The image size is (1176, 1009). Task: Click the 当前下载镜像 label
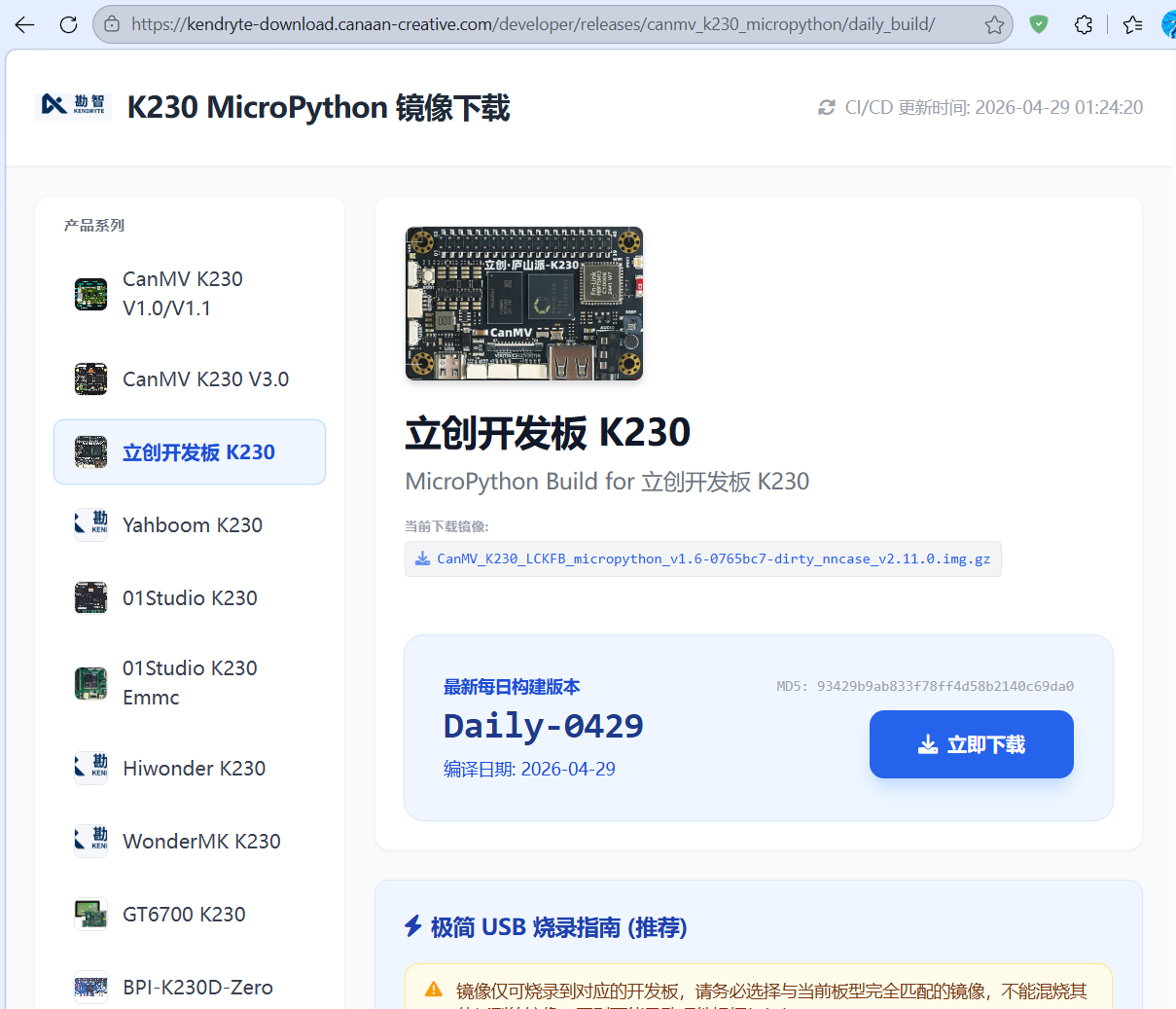click(446, 526)
